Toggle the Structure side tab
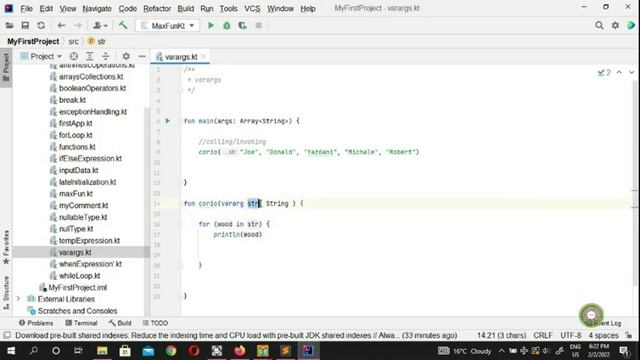 pyautogui.click(x=6, y=293)
